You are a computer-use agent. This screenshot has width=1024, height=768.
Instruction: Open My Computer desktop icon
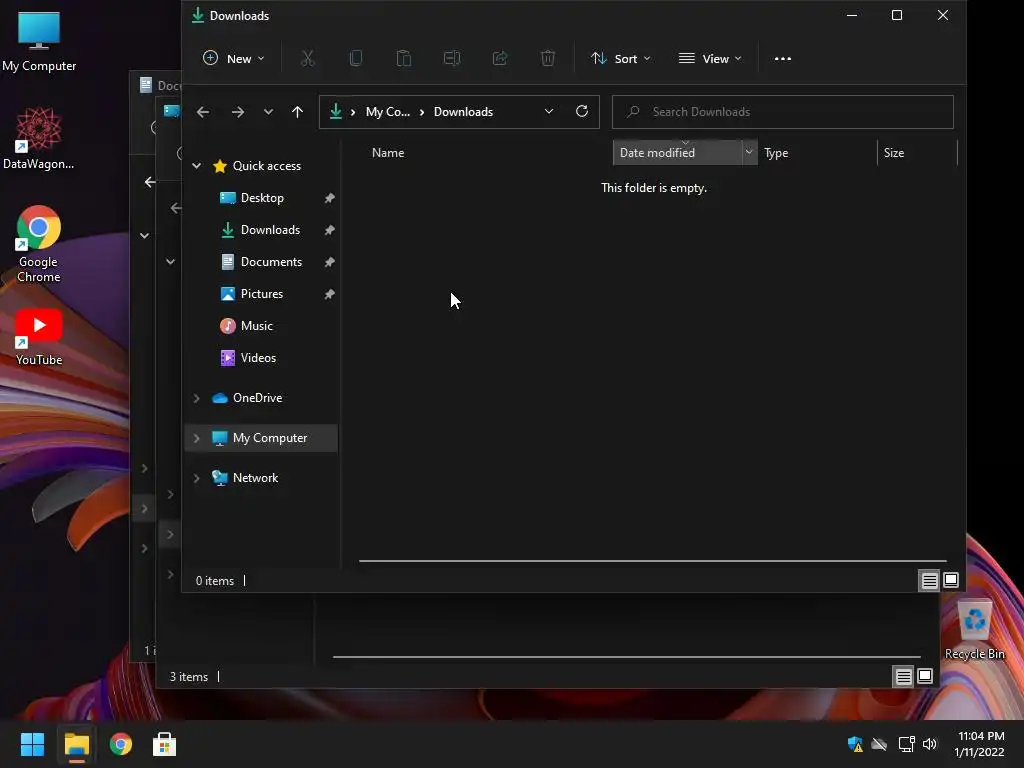(39, 41)
